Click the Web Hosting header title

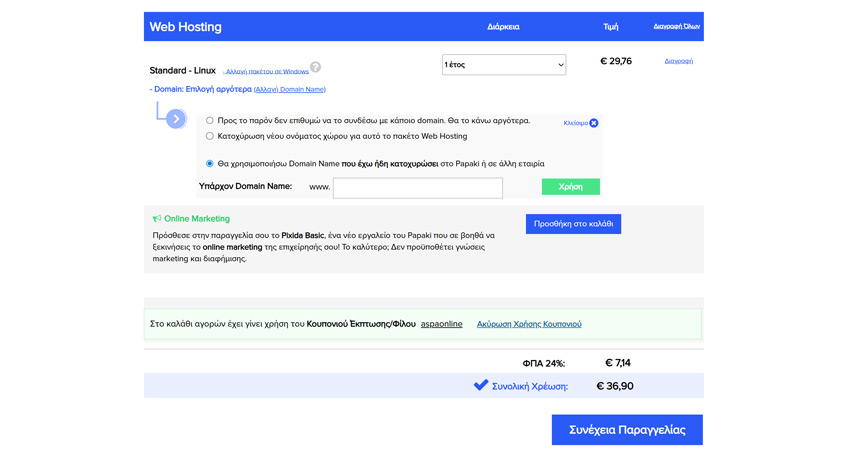coord(186,27)
